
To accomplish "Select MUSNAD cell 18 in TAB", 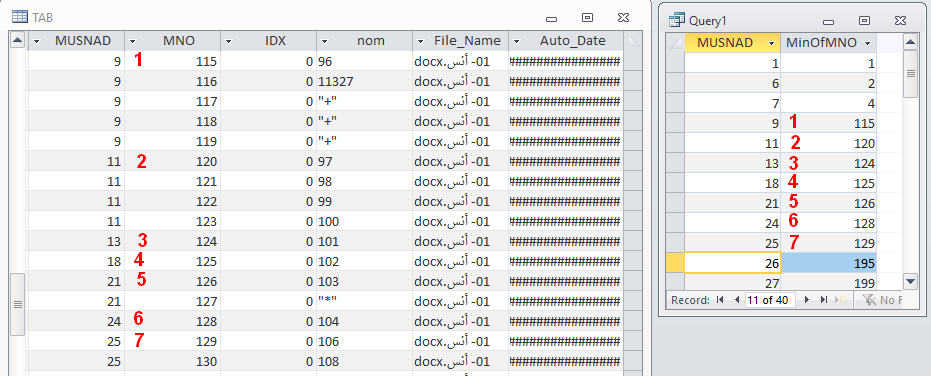I will coord(77,261).
